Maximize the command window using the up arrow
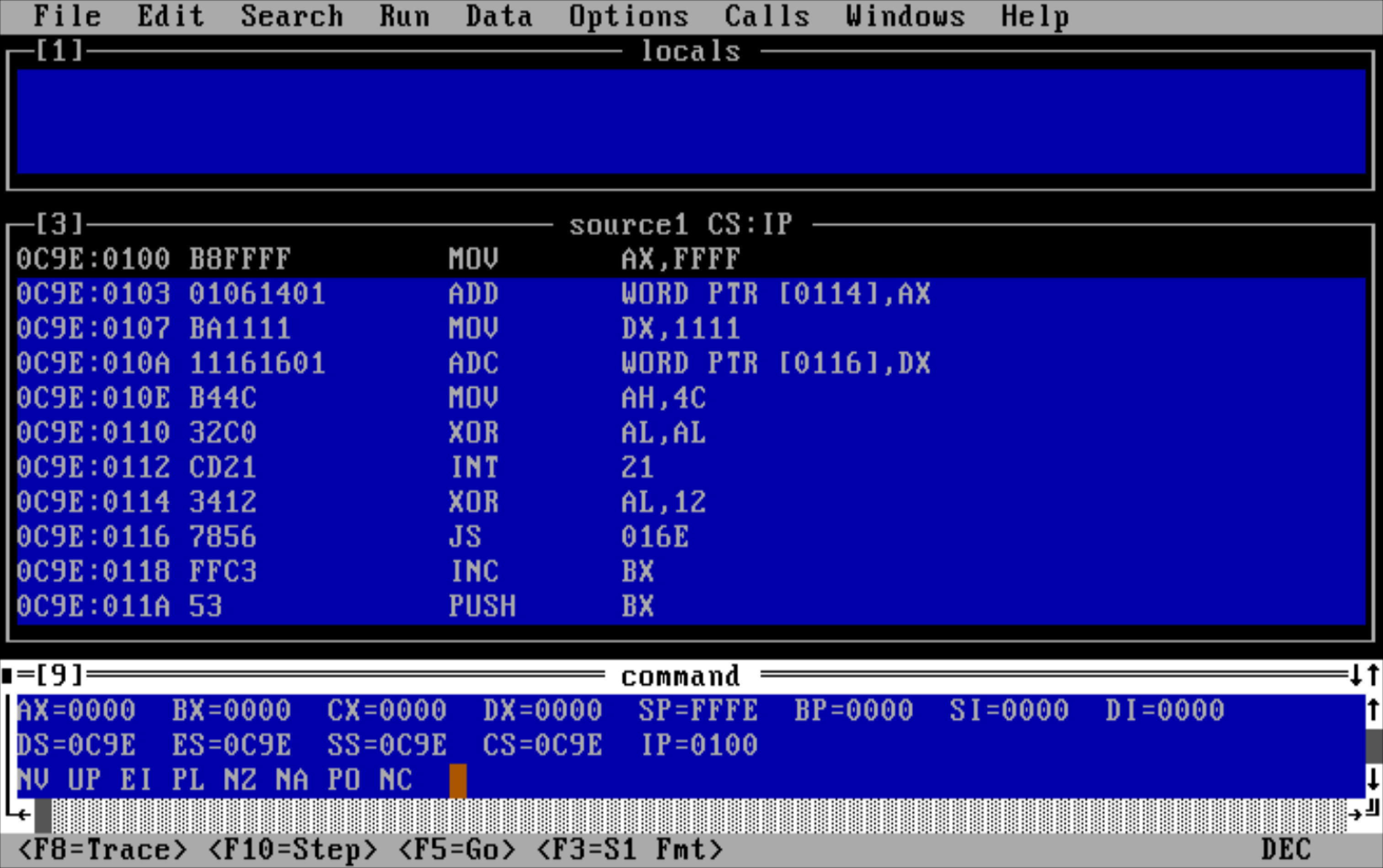 [x=1373, y=675]
